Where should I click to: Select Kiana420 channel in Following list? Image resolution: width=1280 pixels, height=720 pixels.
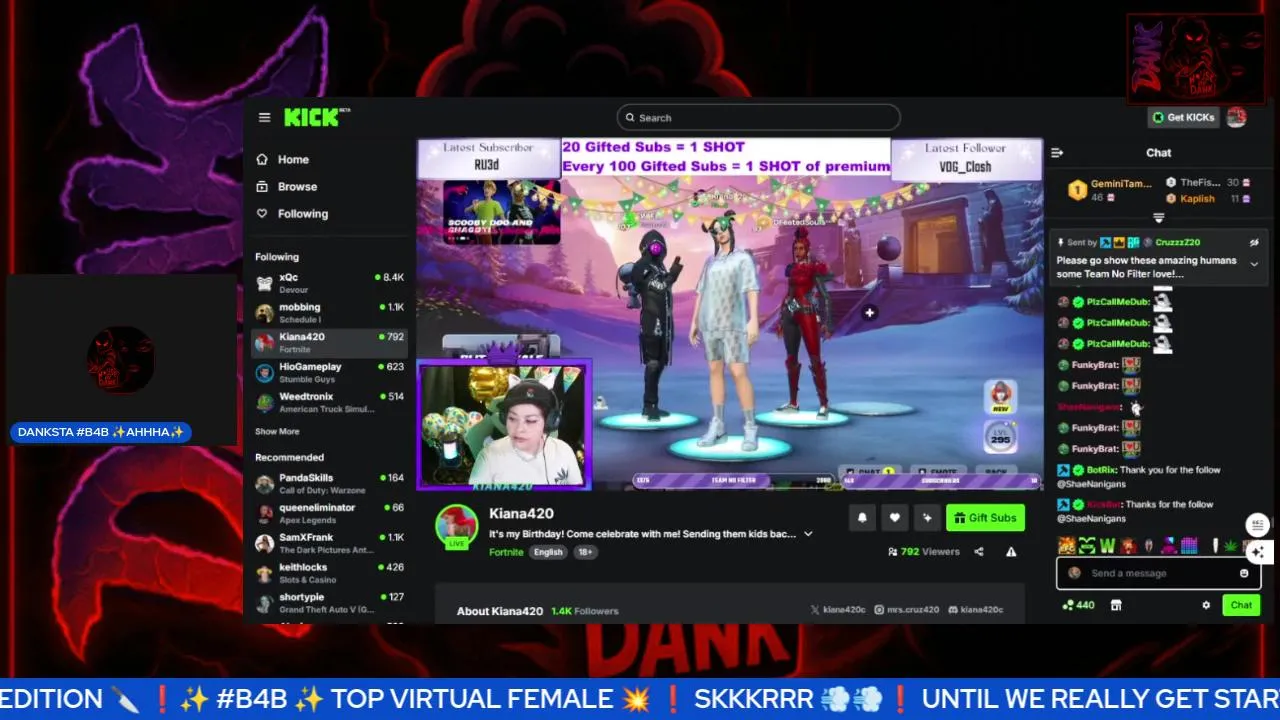(329, 343)
